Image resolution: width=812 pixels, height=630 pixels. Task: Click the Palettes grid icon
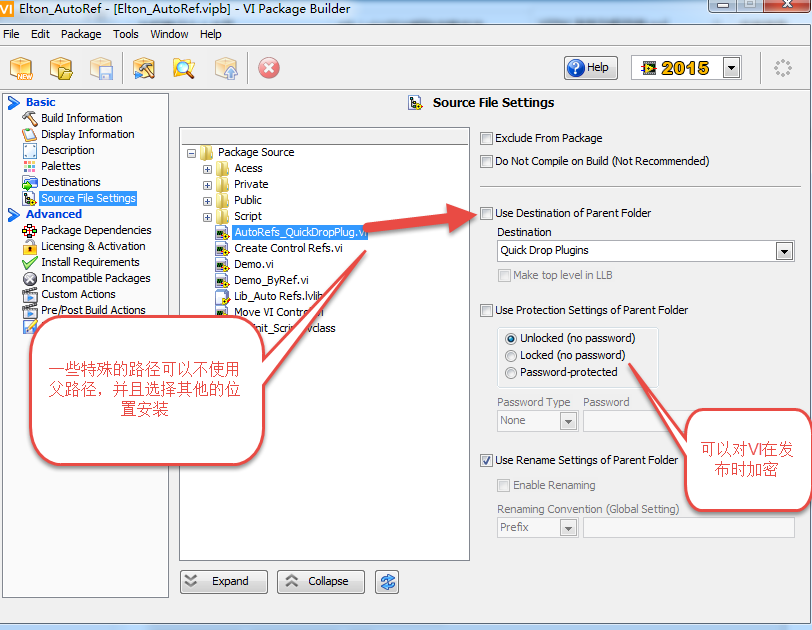30,166
